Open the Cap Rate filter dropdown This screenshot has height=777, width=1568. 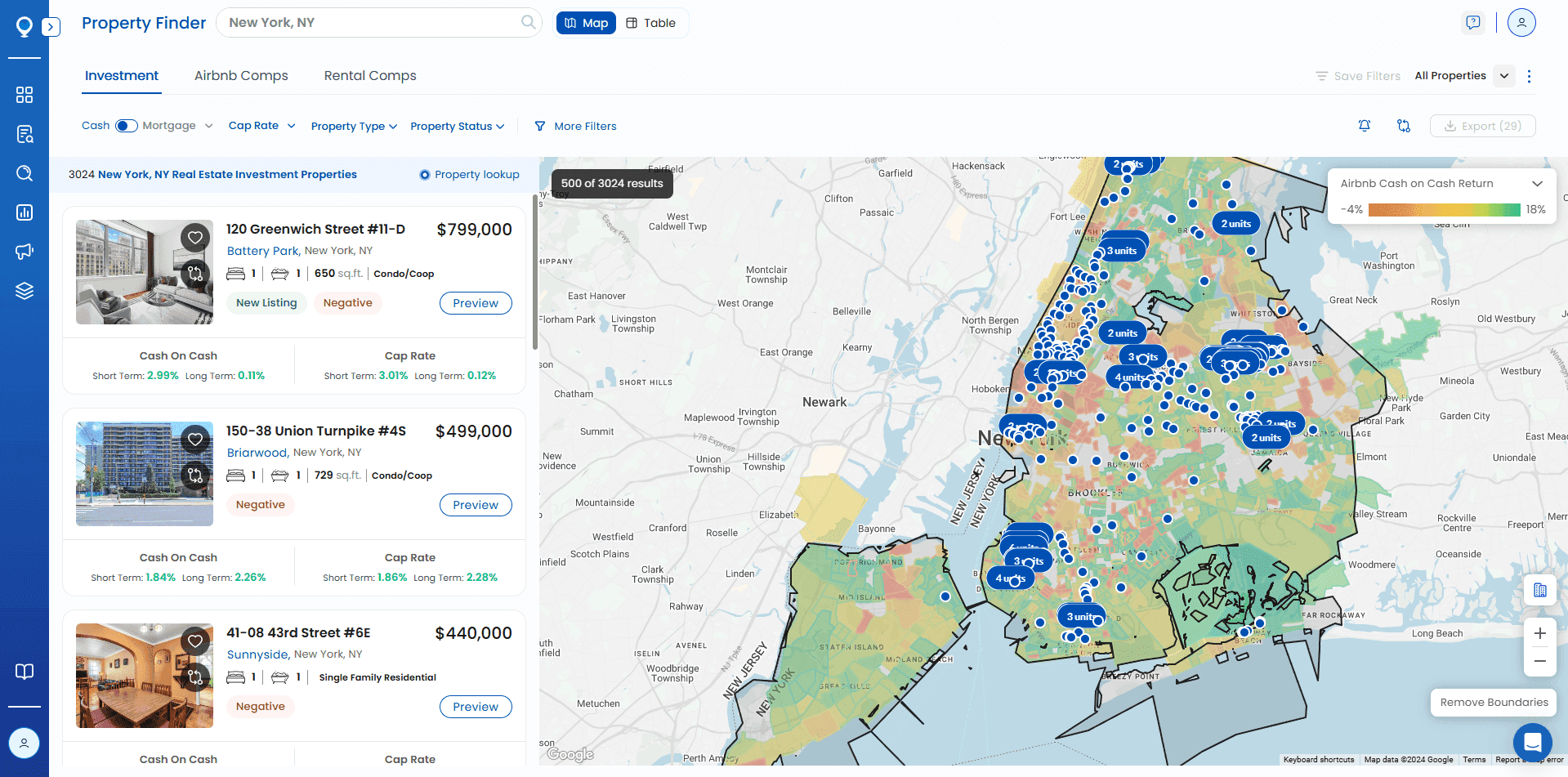pyautogui.click(x=261, y=126)
